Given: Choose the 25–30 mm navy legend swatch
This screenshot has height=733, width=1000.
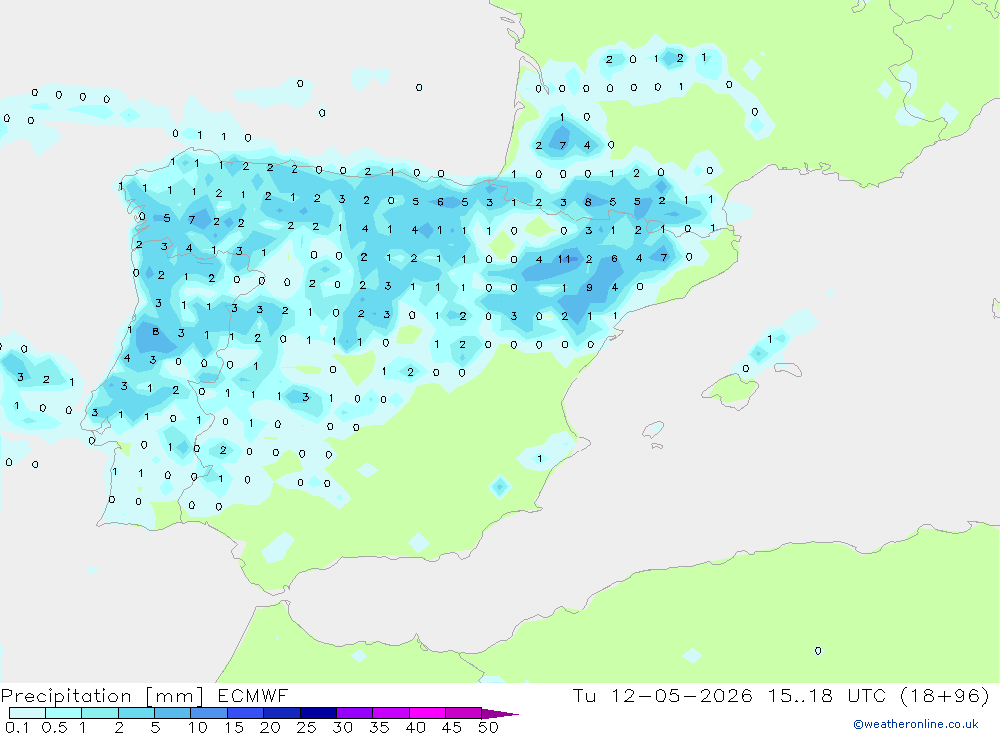Looking at the screenshot, I should click(318, 713).
